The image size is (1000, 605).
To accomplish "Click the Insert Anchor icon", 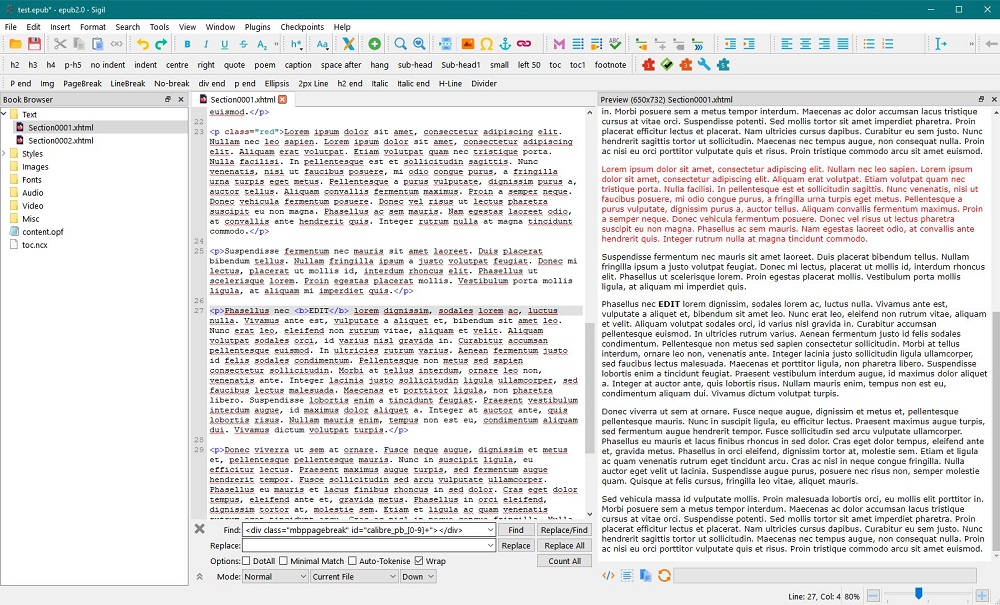I will [505, 44].
